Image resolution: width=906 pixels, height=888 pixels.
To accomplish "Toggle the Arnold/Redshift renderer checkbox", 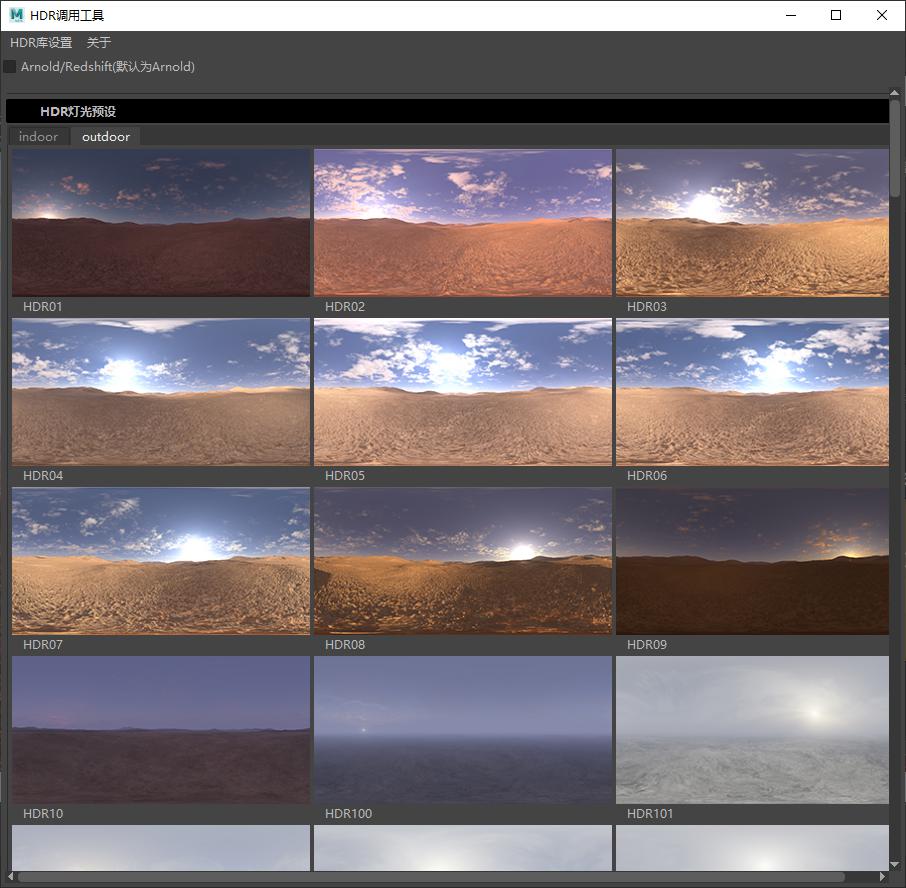I will point(10,67).
